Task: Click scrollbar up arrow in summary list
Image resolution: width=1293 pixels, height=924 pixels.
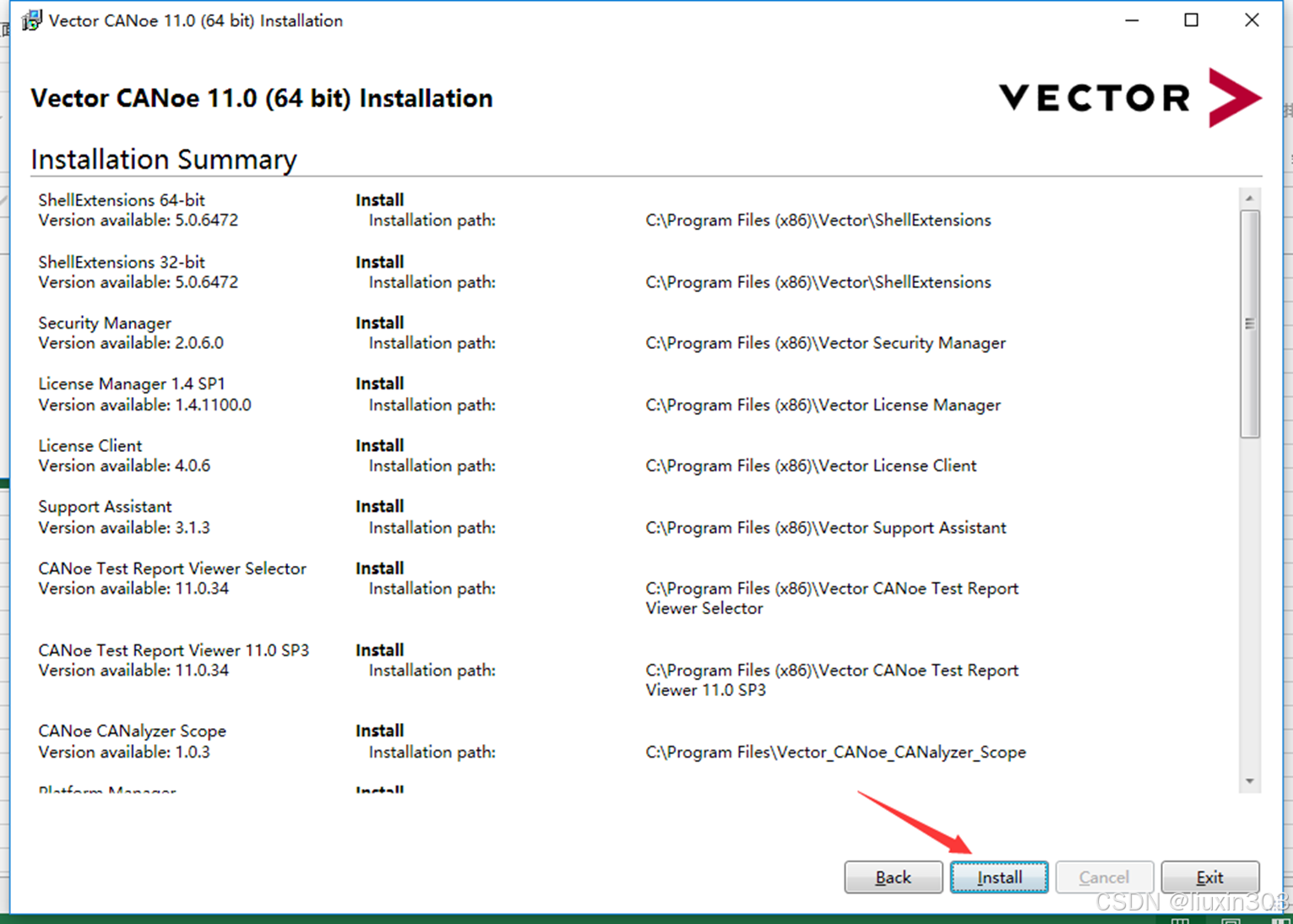Action: (x=1250, y=198)
